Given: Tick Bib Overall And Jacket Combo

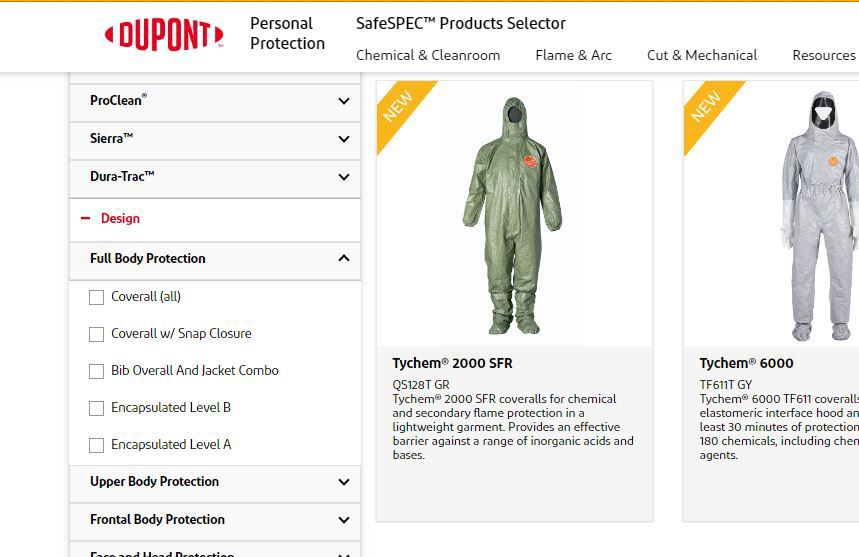Looking at the screenshot, I should pyautogui.click(x=97, y=371).
